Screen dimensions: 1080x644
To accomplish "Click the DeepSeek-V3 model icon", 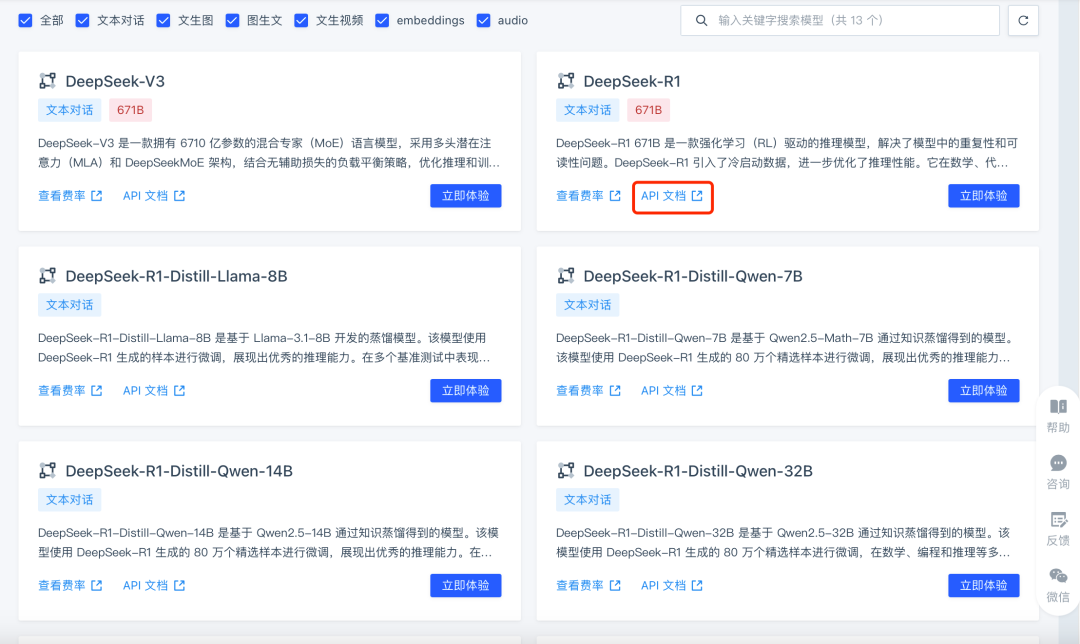I will [48, 81].
